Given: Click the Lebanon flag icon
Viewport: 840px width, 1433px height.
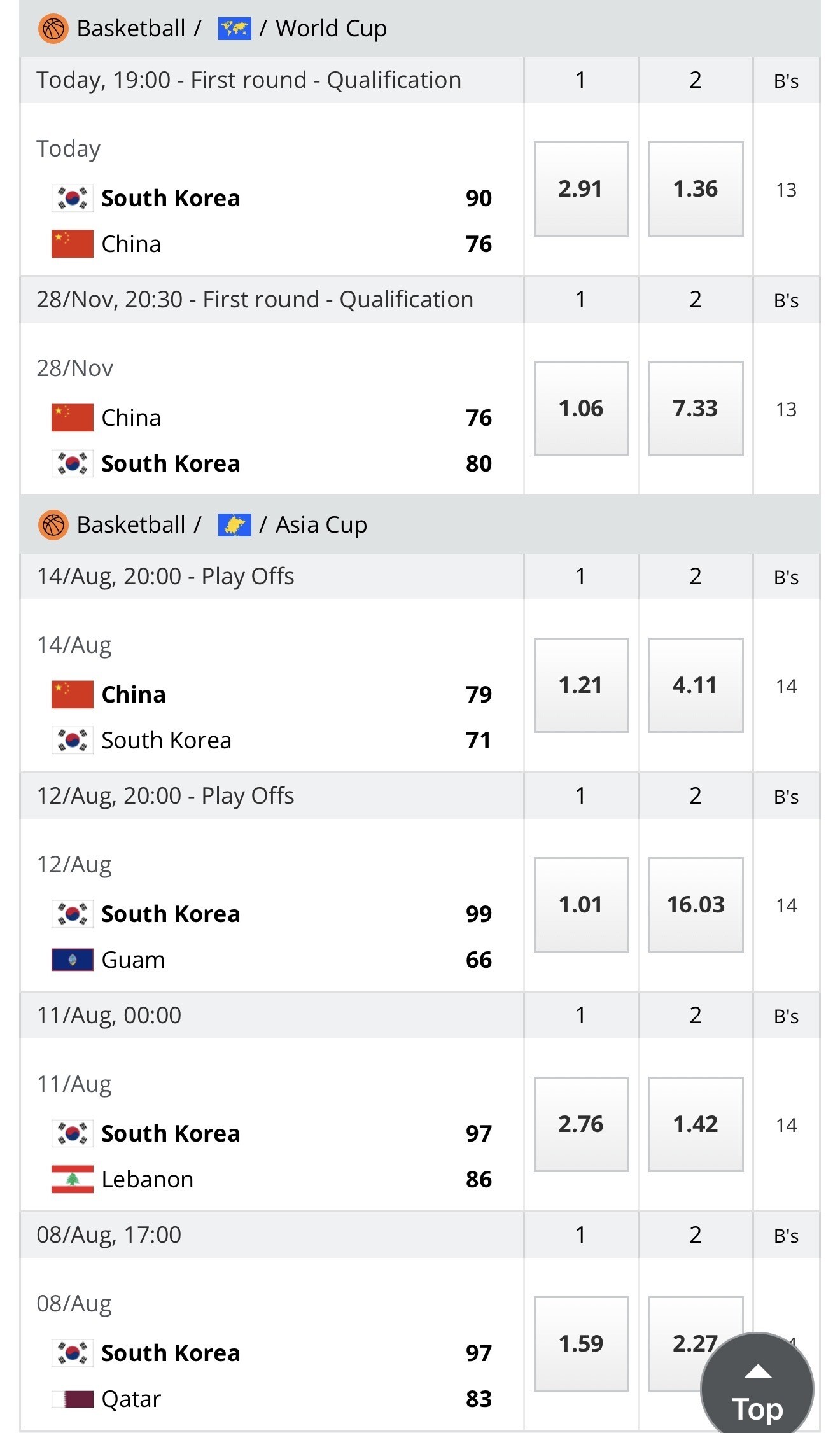Looking at the screenshot, I should pos(72,1179).
